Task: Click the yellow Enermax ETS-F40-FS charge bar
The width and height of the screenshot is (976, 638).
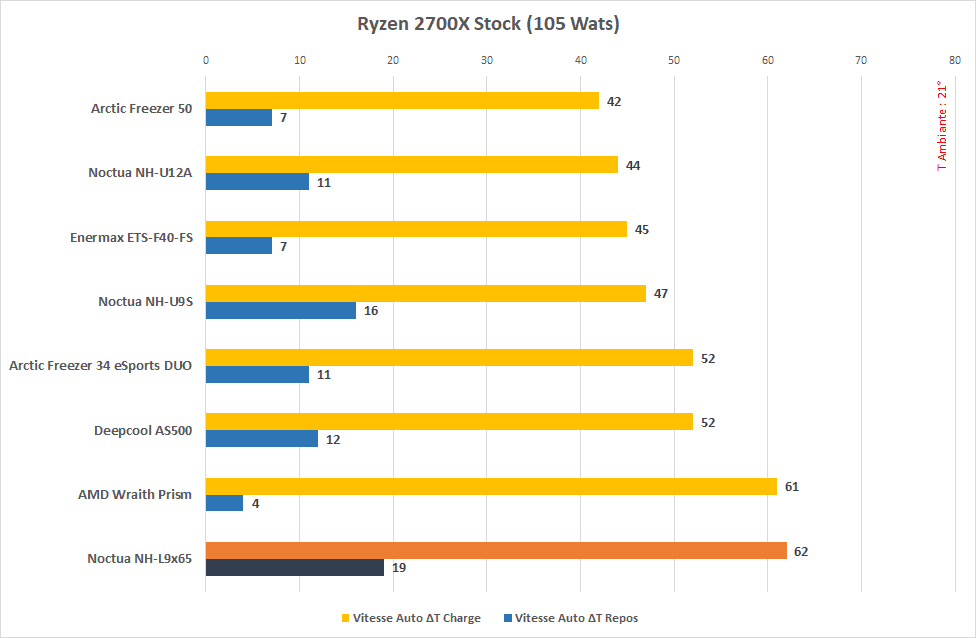Action: 416,229
